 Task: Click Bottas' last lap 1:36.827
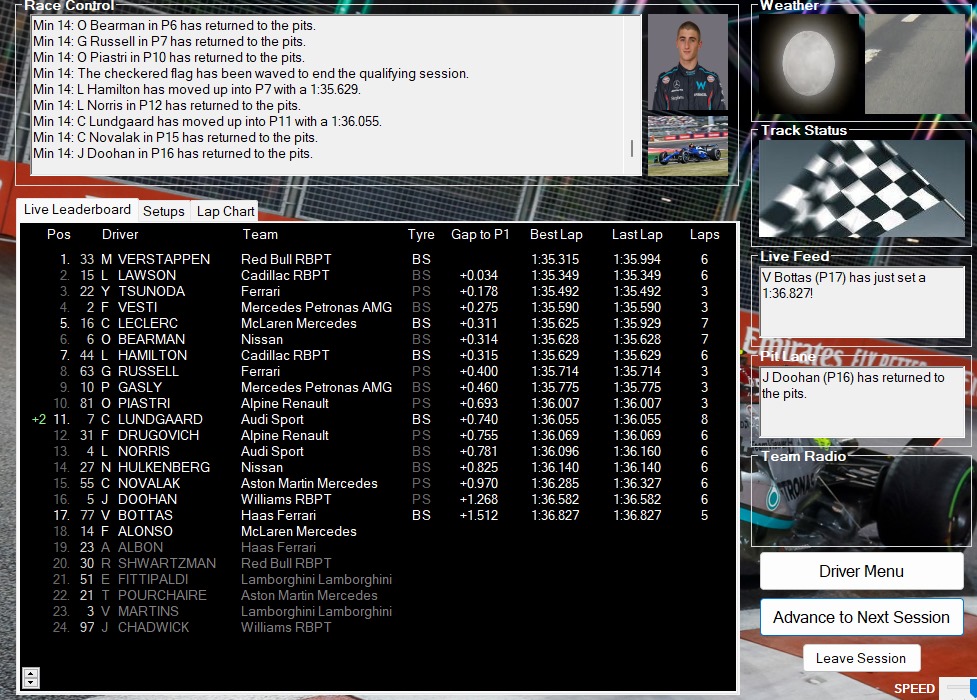tap(637, 515)
